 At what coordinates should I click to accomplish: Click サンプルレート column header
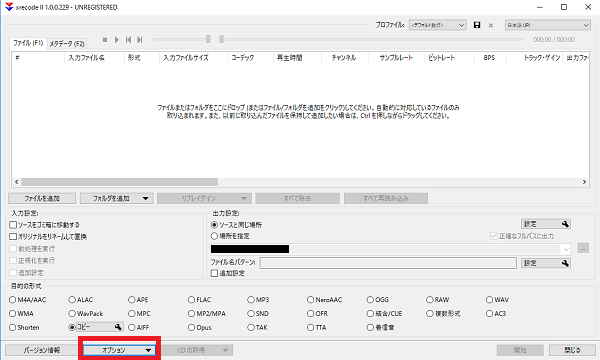tap(396, 58)
